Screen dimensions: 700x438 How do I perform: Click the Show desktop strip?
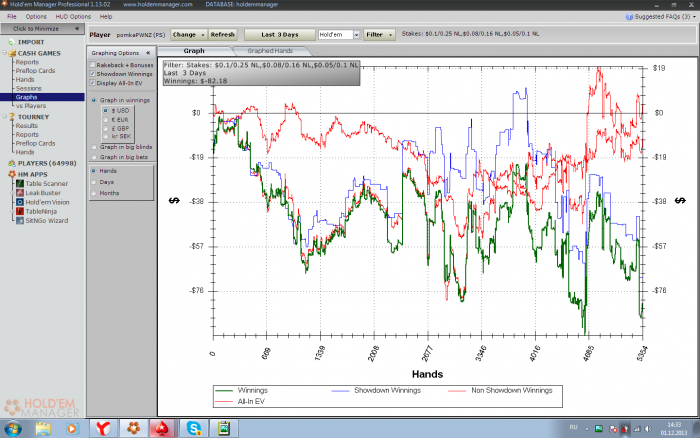click(x=696, y=429)
